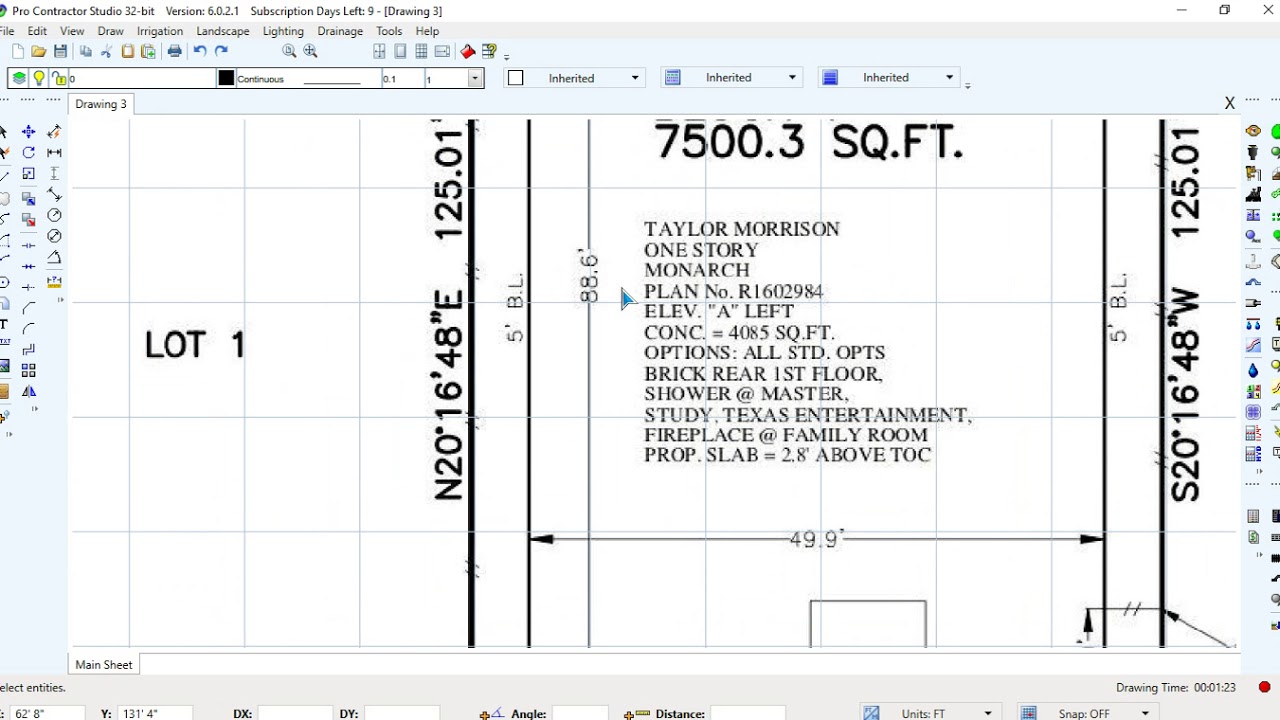Image resolution: width=1280 pixels, height=720 pixels.
Task: Select the Zoom Window magnifier icon
Action: pyautogui.click(x=289, y=51)
